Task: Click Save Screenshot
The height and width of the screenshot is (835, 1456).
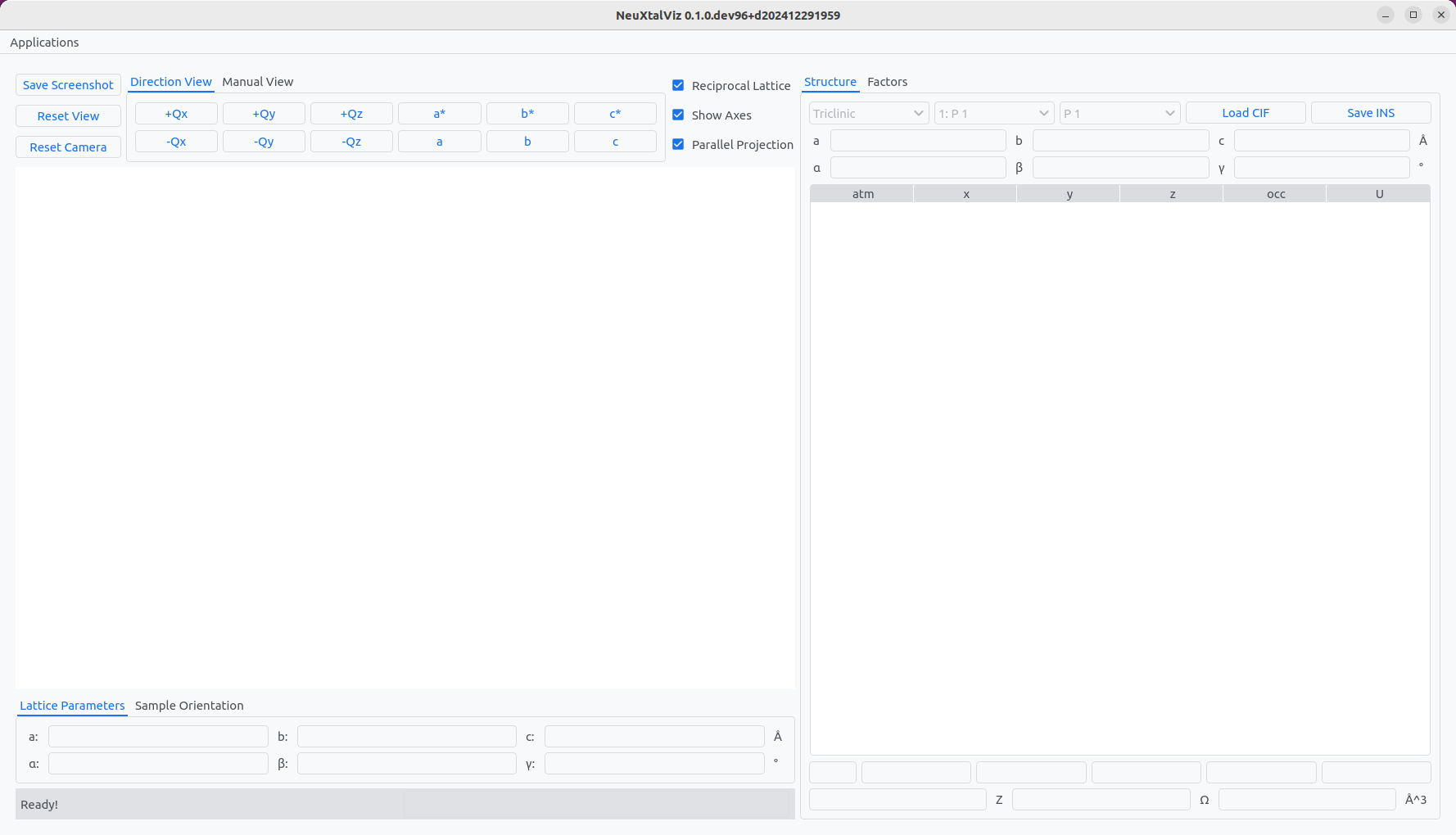Action: pyautogui.click(x=68, y=85)
